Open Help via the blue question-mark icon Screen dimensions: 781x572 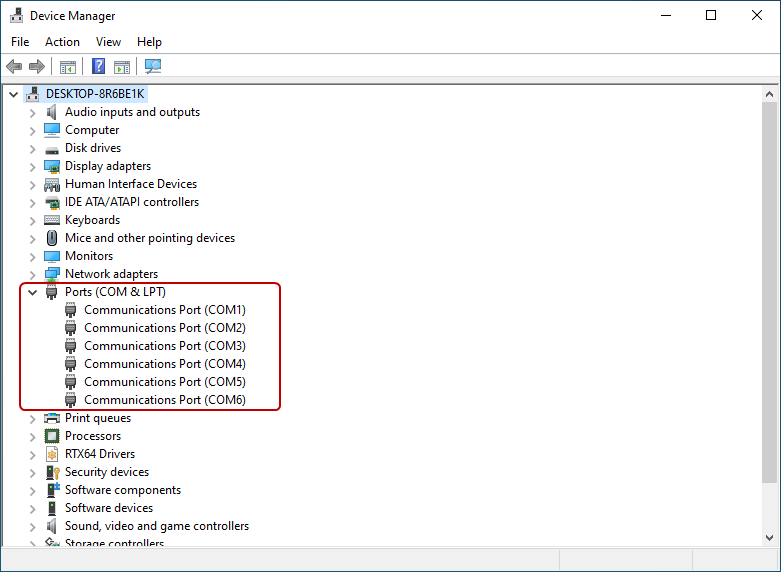pyautogui.click(x=99, y=66)
